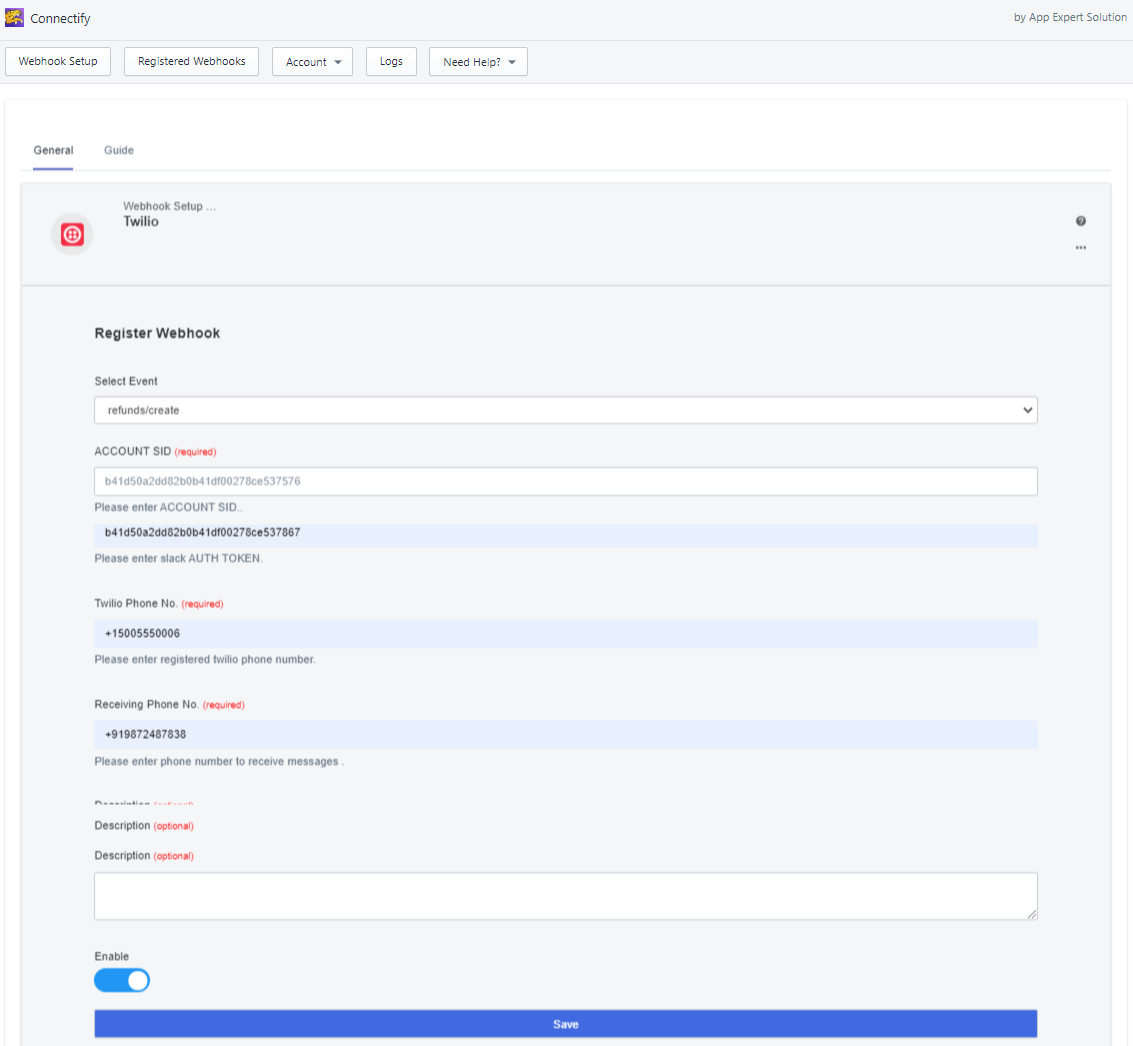Expand the Need Help? dropdown
This screenshot has height=1046, width=1133.
478,61
